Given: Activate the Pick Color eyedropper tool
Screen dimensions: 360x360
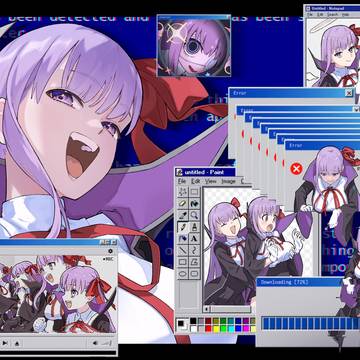Looking at the screenshot, I should click(x=183, y=215).
